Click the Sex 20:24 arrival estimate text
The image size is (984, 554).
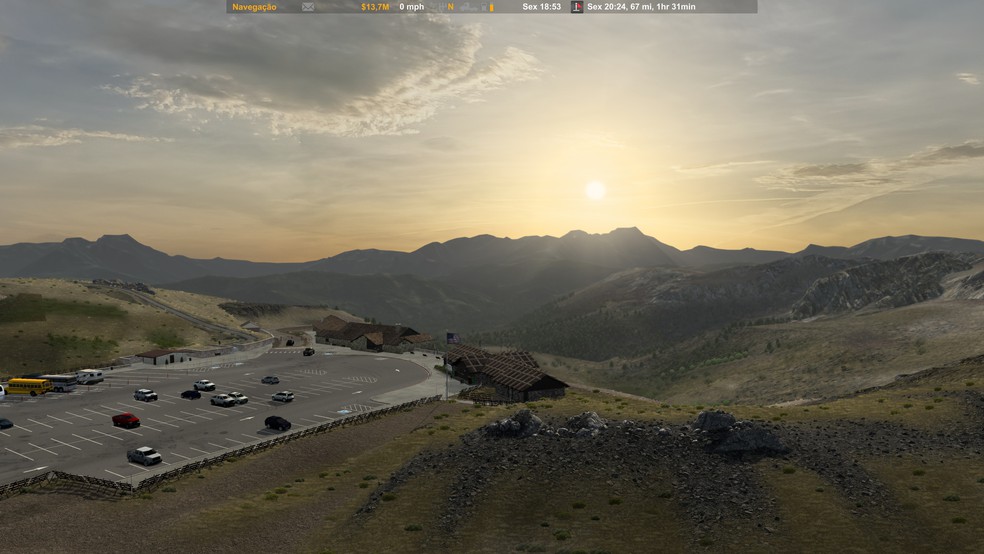(x=641, y=7)
